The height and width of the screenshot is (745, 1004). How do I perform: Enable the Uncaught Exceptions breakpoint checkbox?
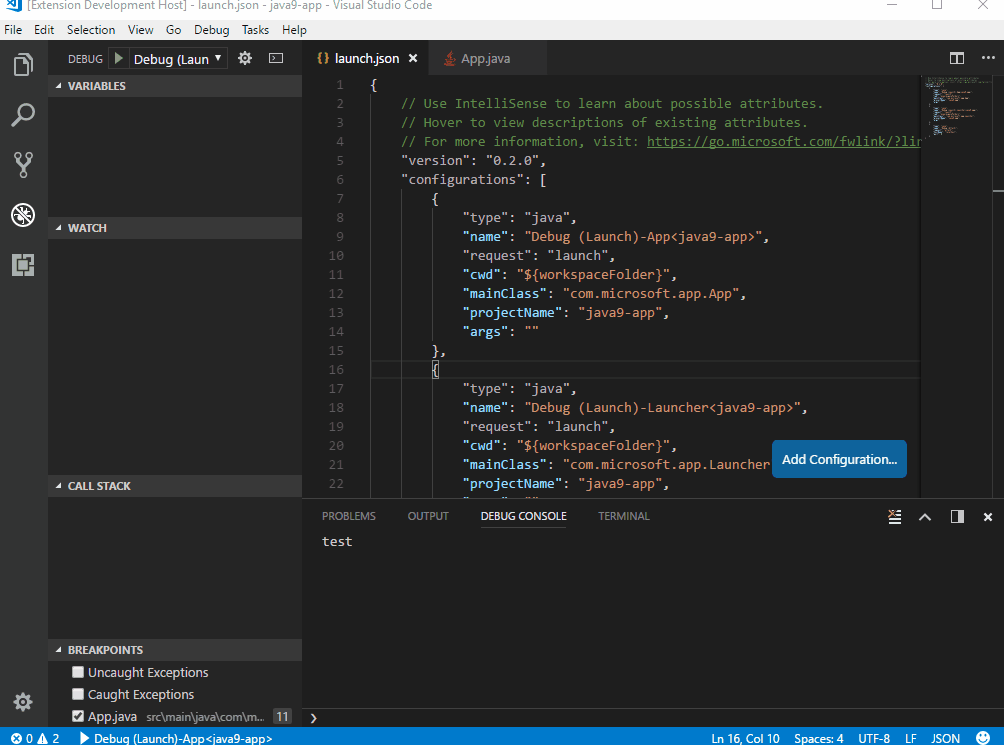[x=78, y=673]
